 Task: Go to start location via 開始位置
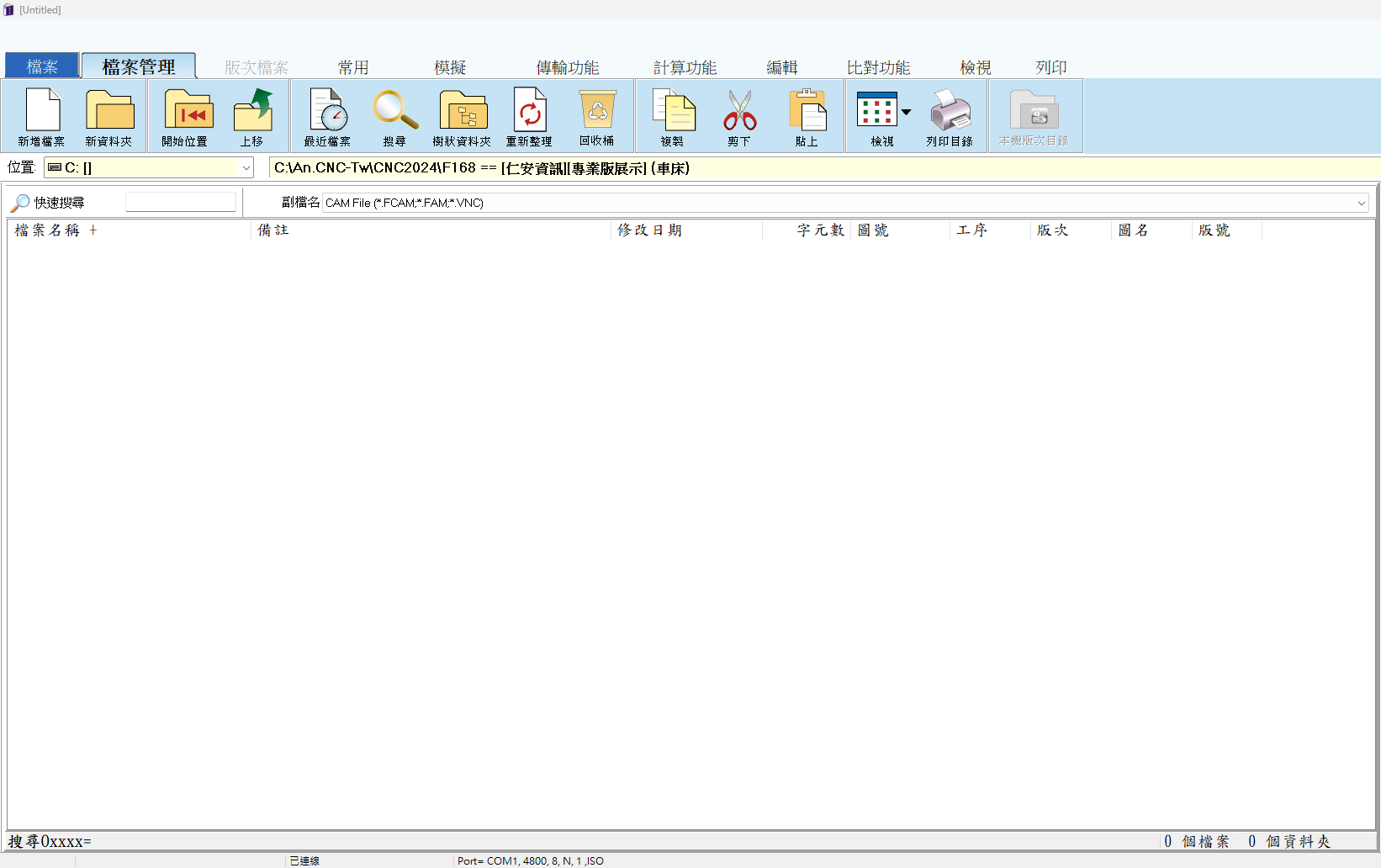186,116
